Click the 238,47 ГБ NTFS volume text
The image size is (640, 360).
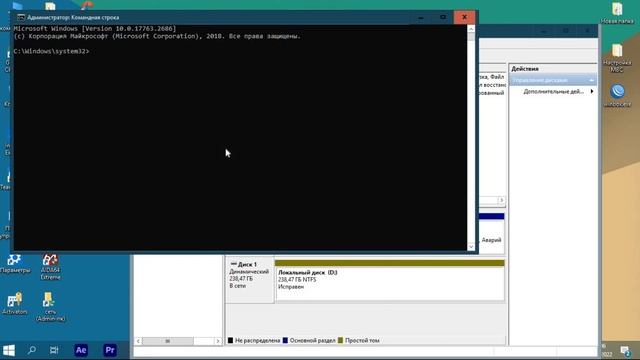[x=297, y=280]
